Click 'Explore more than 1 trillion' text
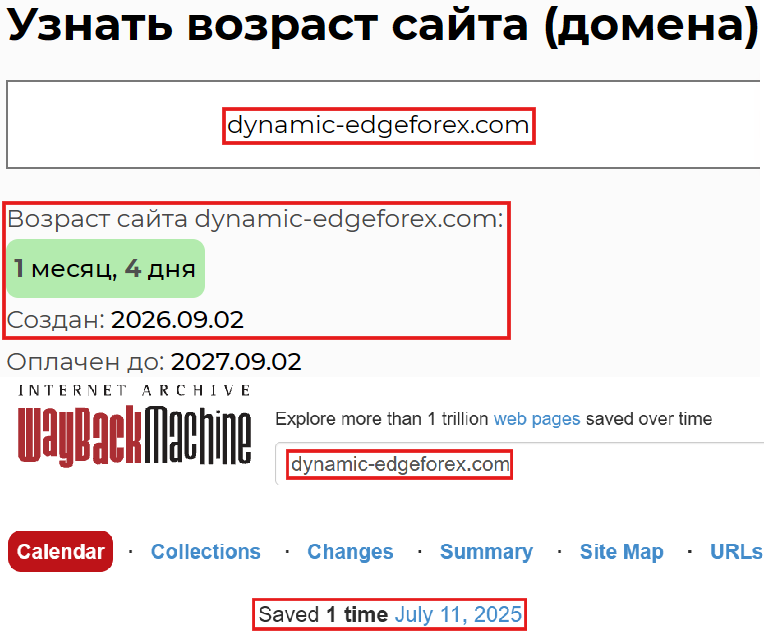This screenshot has width=766, height=637. pyautogui.click(x=382, y=419)
